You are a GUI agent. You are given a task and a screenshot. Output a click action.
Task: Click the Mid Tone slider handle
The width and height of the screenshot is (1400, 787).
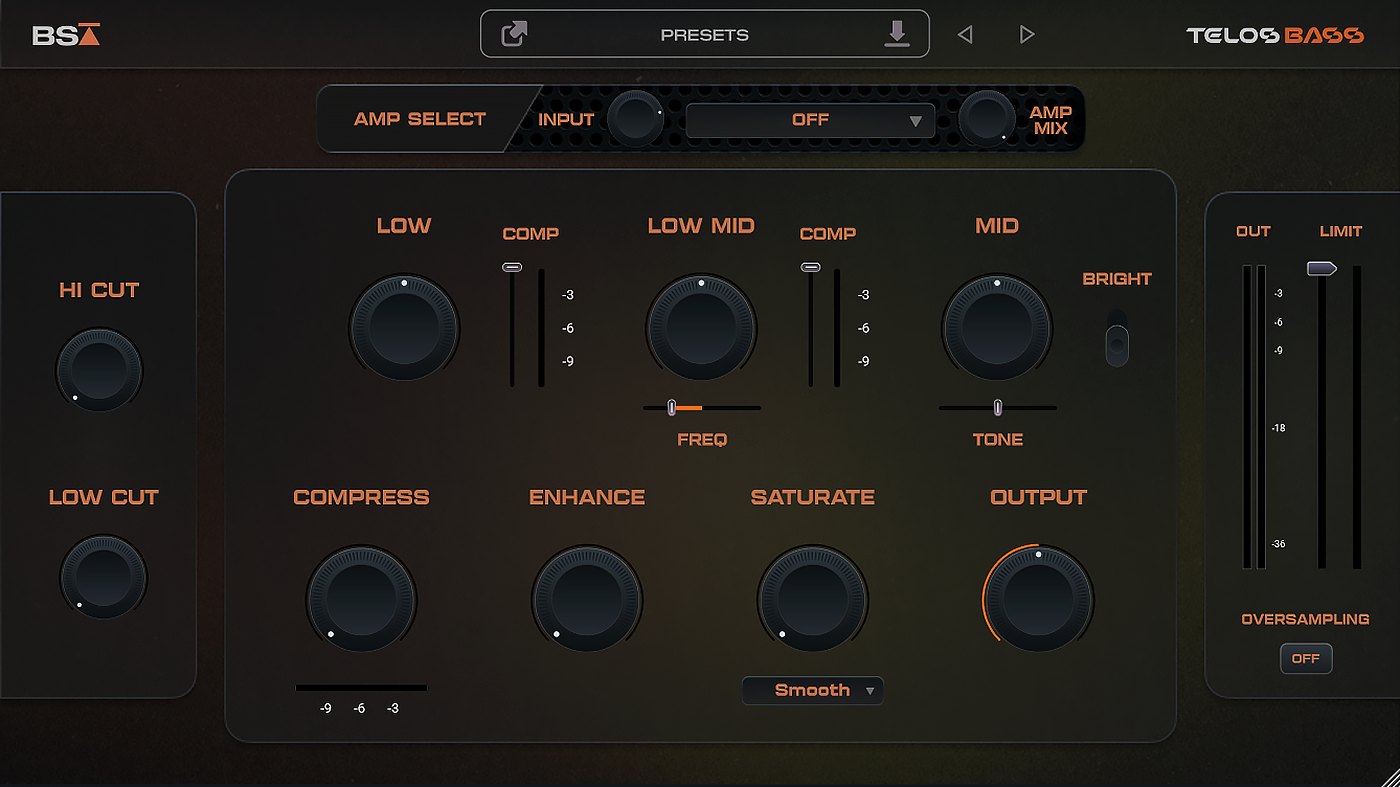click(997, 407)
